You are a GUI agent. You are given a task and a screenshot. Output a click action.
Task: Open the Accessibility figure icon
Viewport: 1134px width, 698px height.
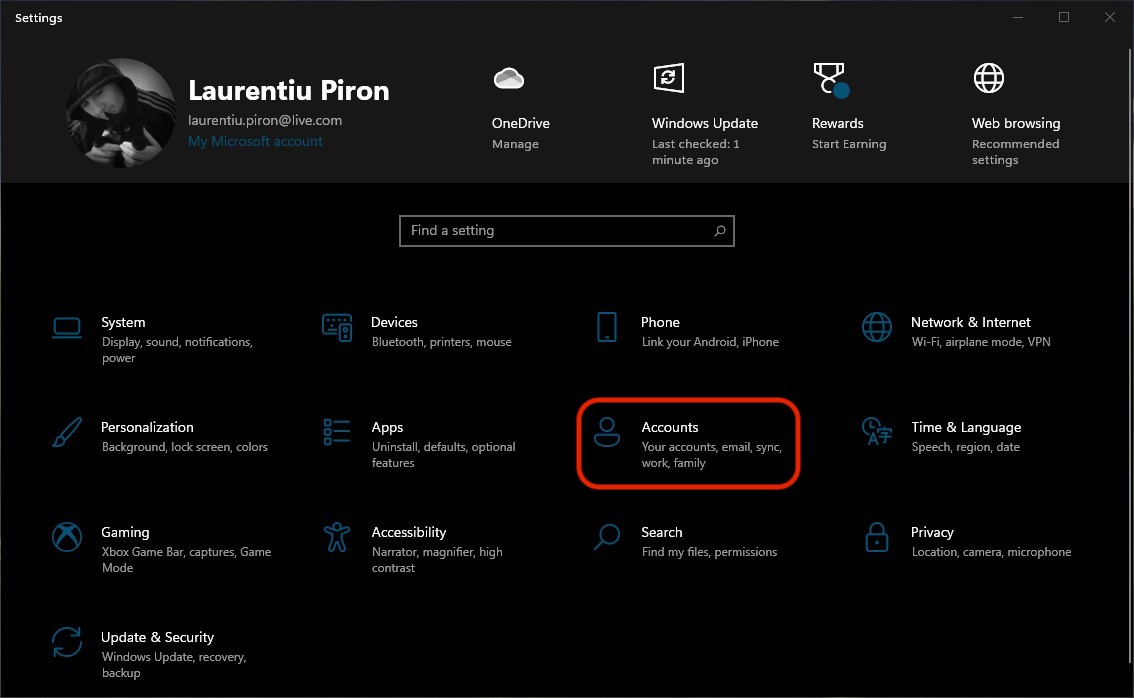pos(337,537)
